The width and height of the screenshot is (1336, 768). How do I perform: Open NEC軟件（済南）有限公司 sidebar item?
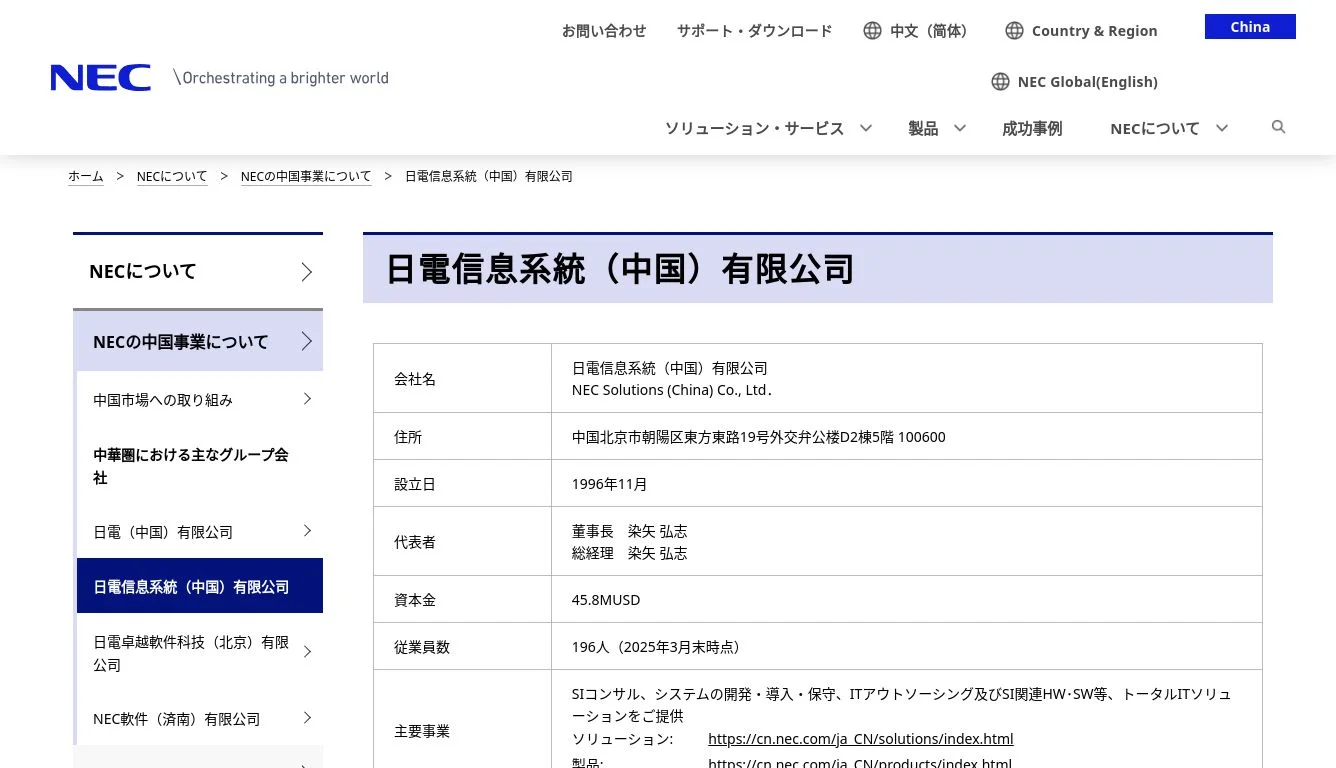[x=200, y=719]
